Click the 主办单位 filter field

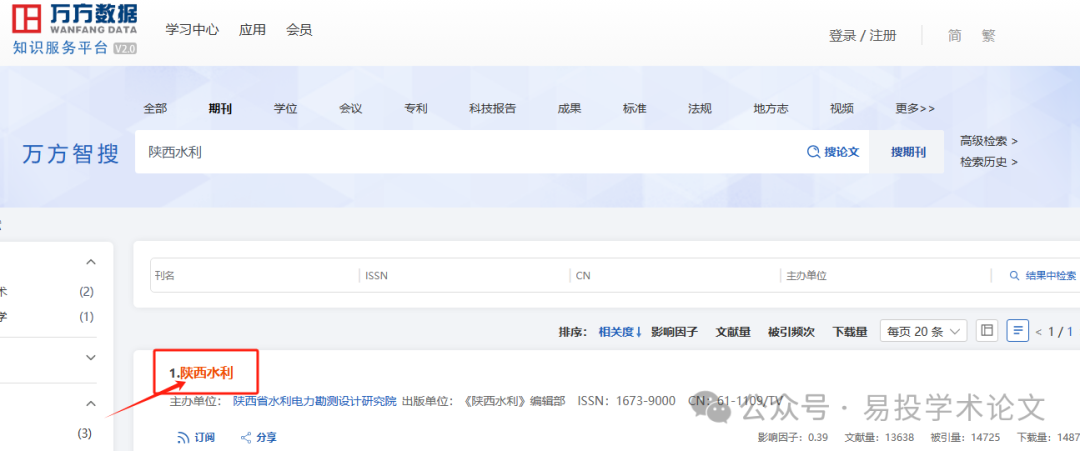[885, 275]
